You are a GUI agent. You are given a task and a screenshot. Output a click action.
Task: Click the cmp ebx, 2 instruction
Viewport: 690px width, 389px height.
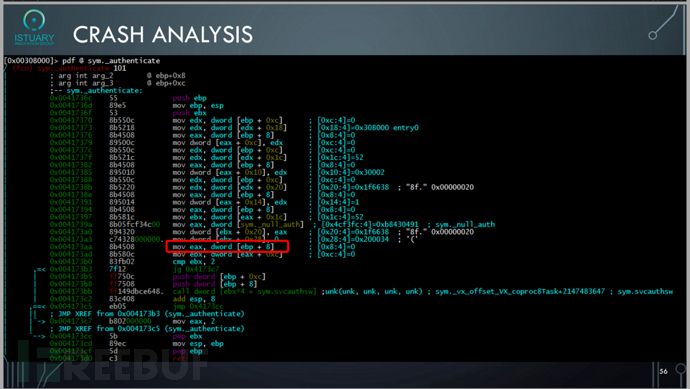(193, 261)
